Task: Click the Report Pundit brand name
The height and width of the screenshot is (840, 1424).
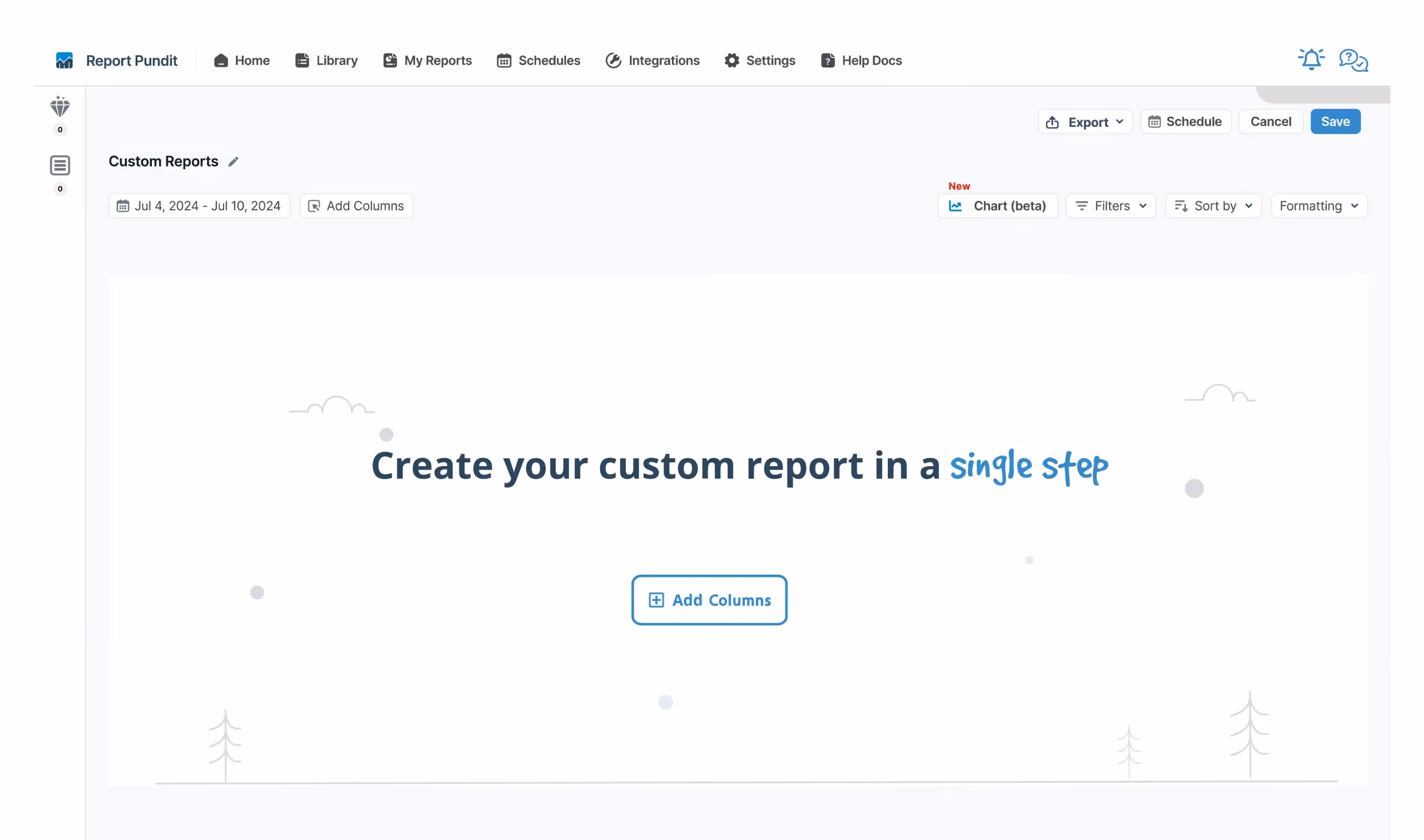Action: pos(132,61)
